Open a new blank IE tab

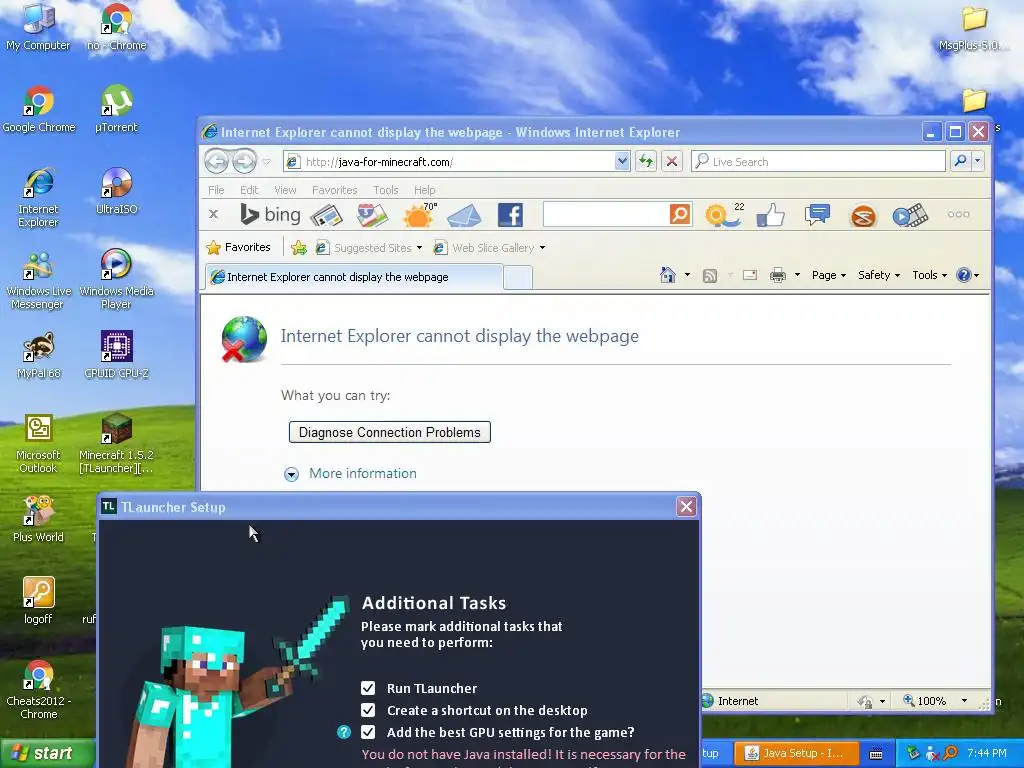(x=518, y=278)
